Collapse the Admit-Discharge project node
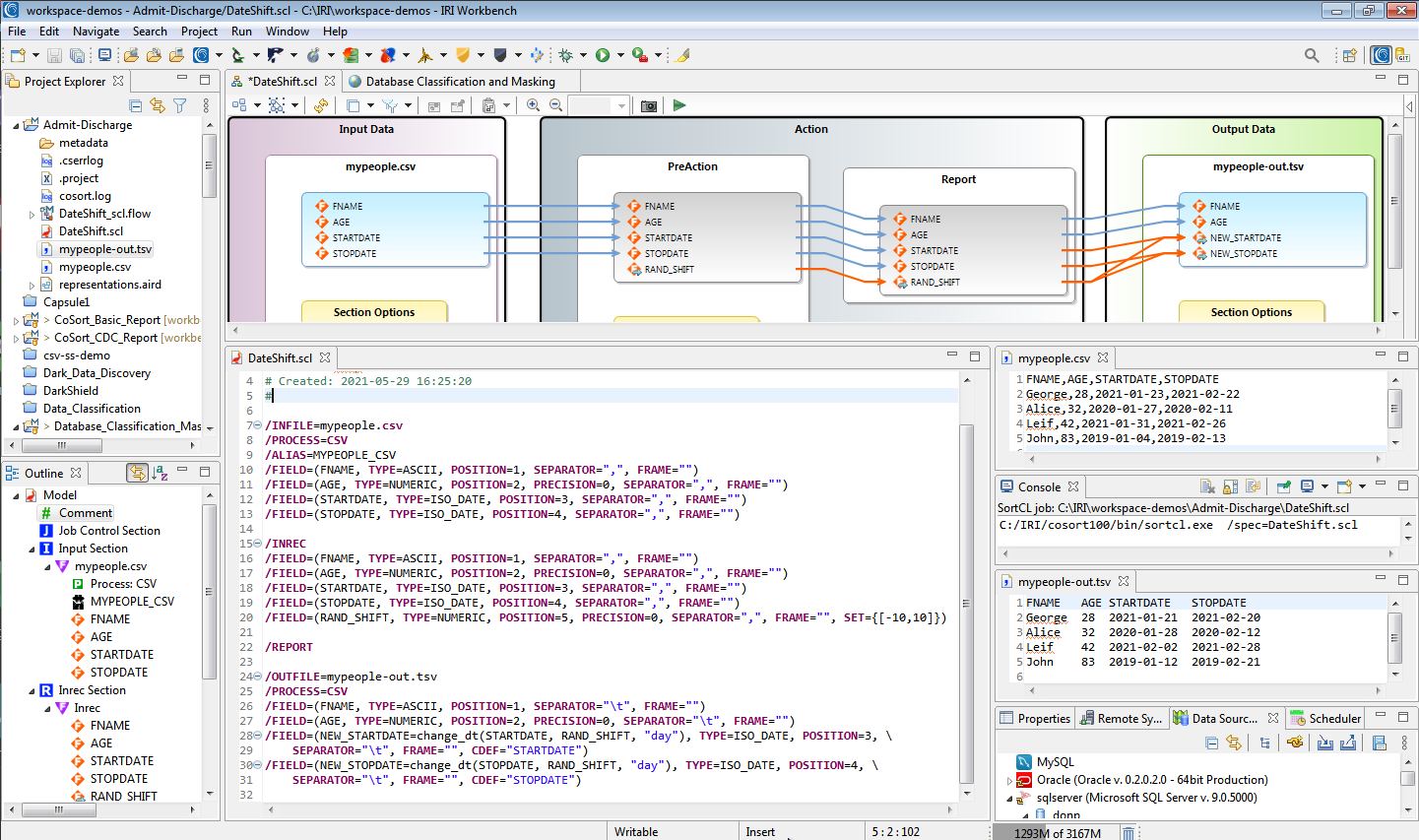Screen dimensions: 1419x840 click(17, 126)
